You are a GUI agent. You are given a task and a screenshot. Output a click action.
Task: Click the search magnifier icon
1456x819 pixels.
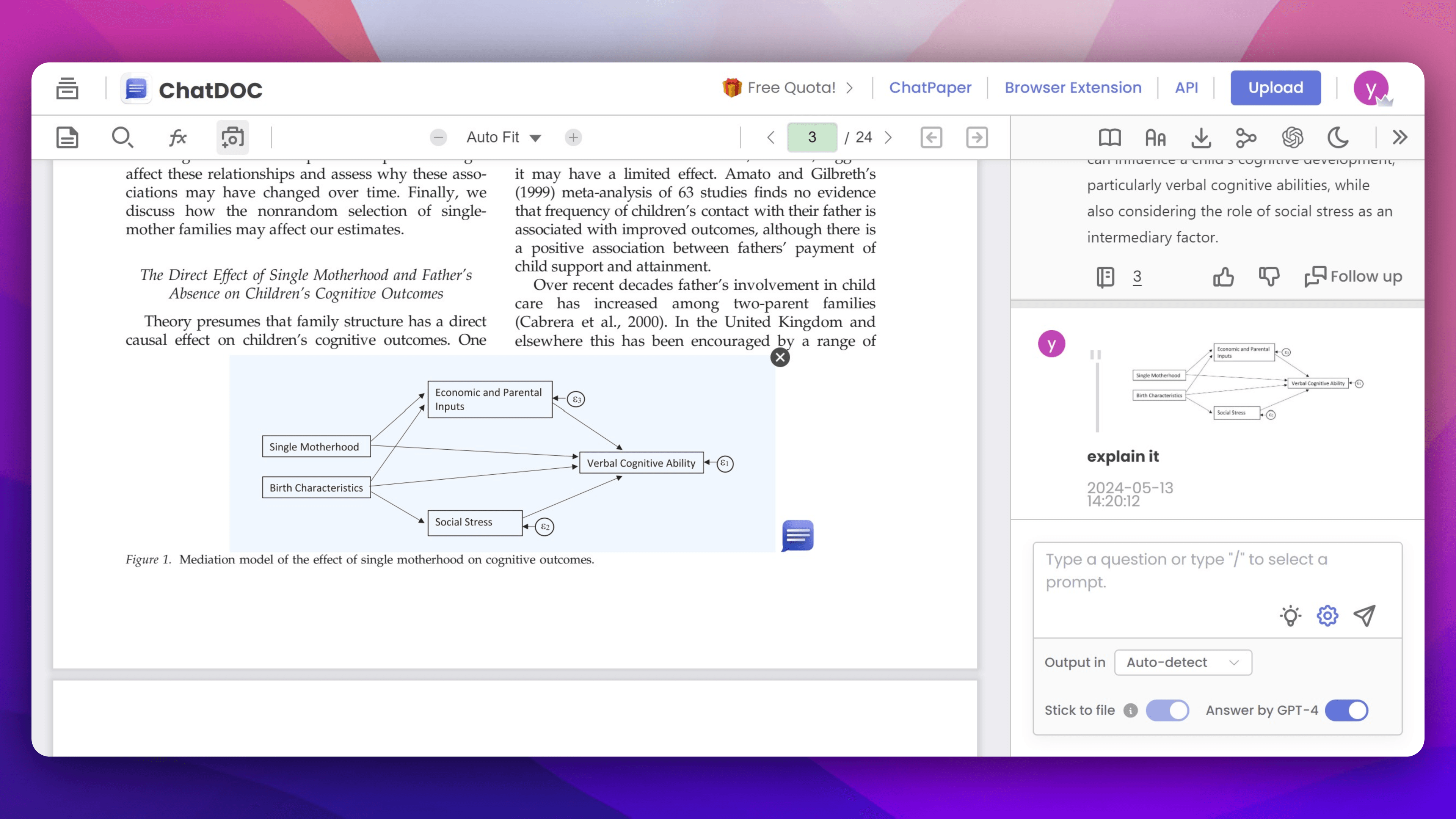tap(122, 137)
